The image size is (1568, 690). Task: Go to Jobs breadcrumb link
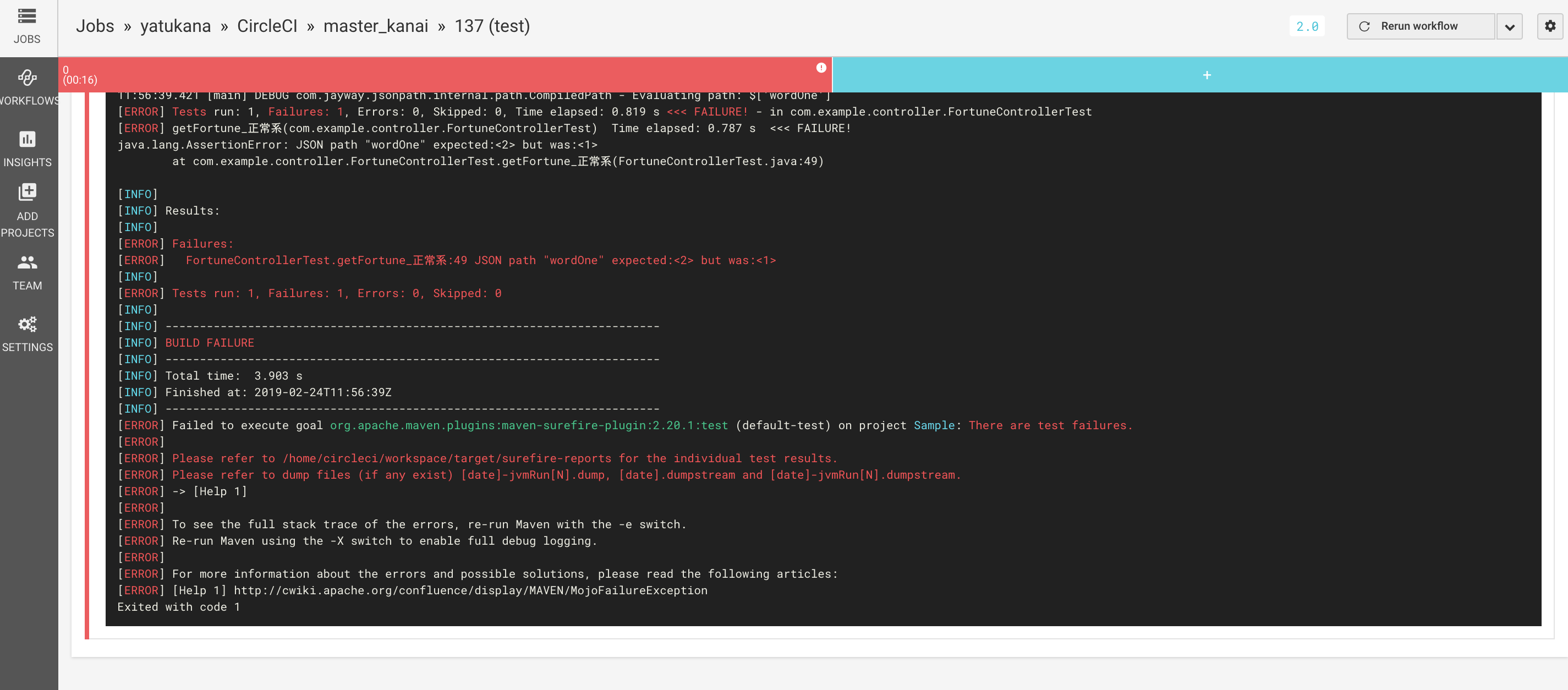pos(95,26)
